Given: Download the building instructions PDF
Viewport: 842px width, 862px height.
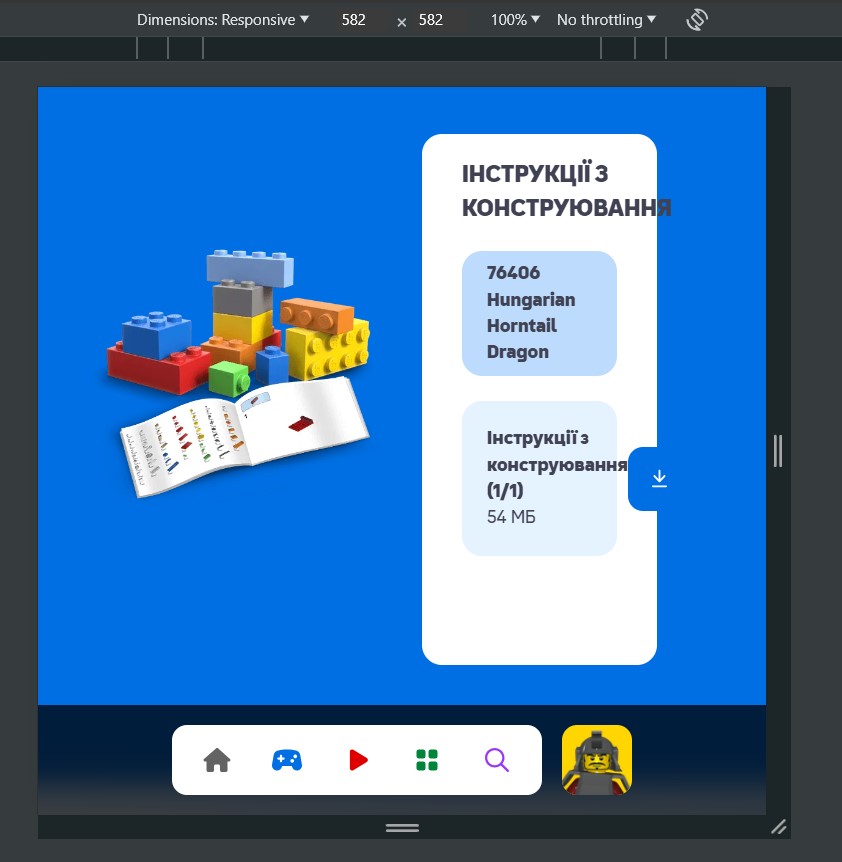Looking at the screenshot, I should point(658,479).
